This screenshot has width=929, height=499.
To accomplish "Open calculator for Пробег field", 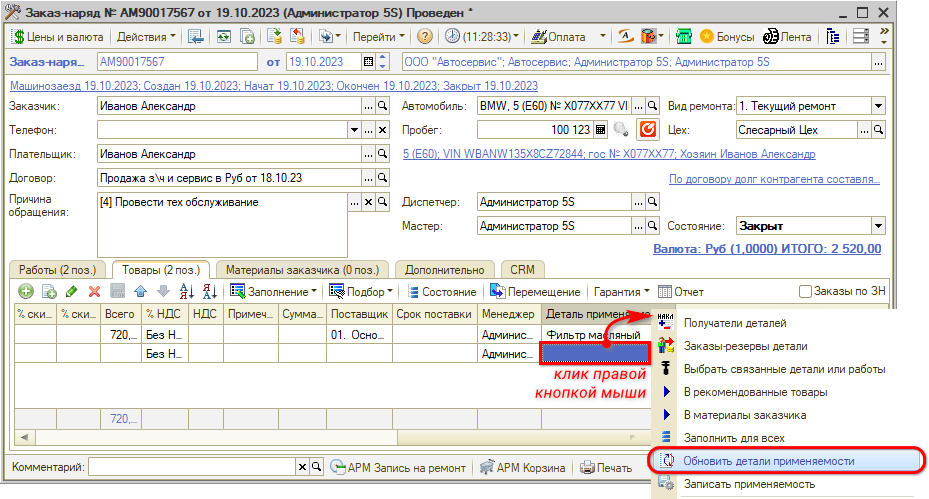I will 600,130.
